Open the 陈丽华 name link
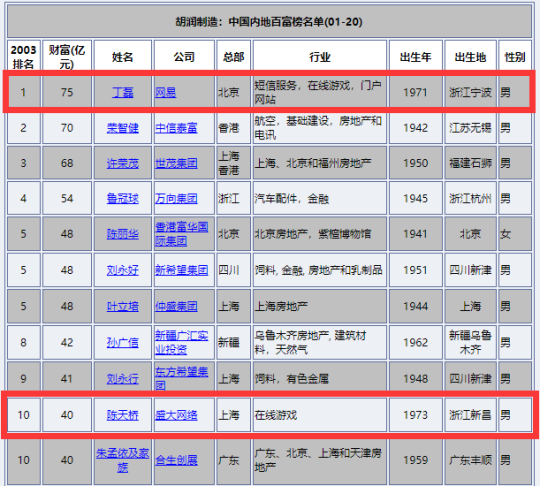 (x=123, y=234)
